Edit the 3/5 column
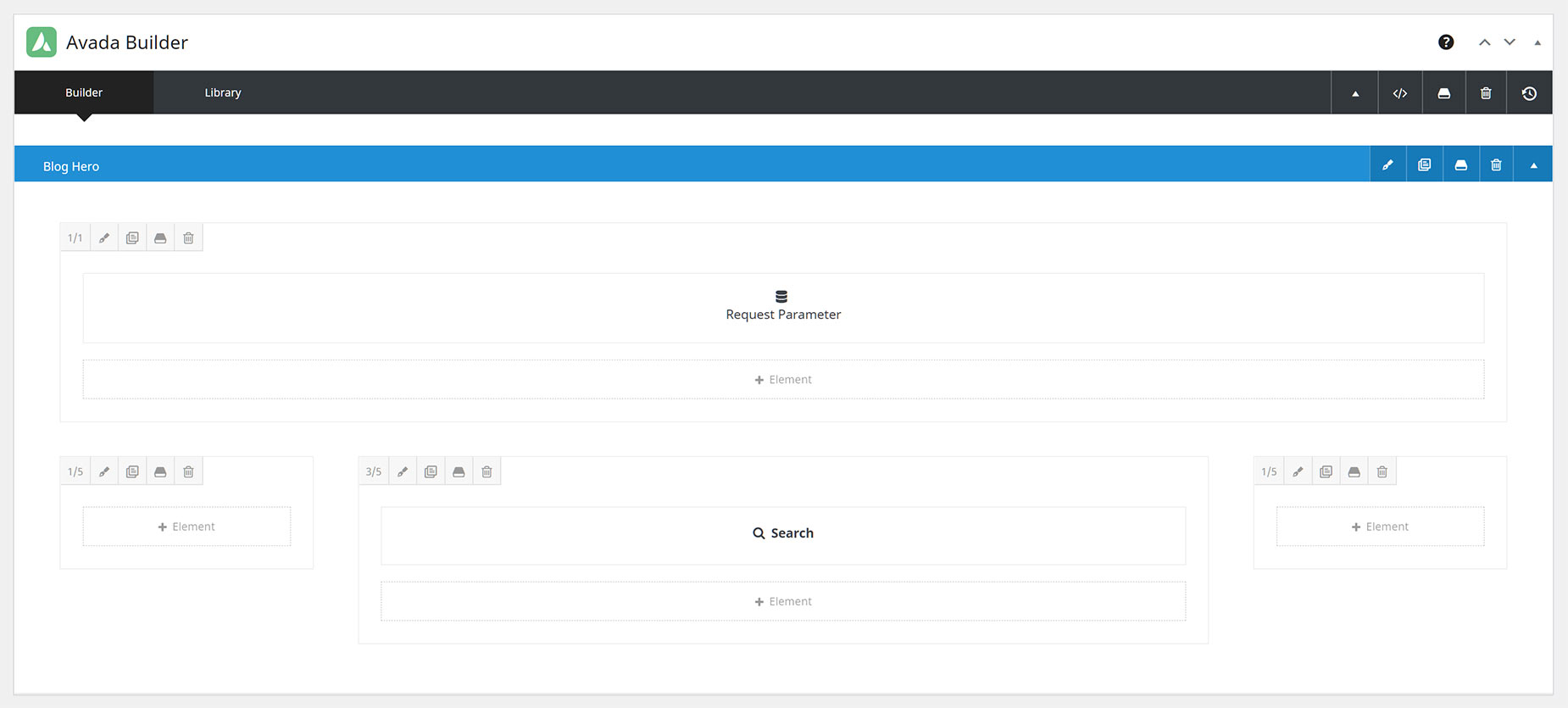The width and height of the screenshot is (1568, 708). click(403, 471)
